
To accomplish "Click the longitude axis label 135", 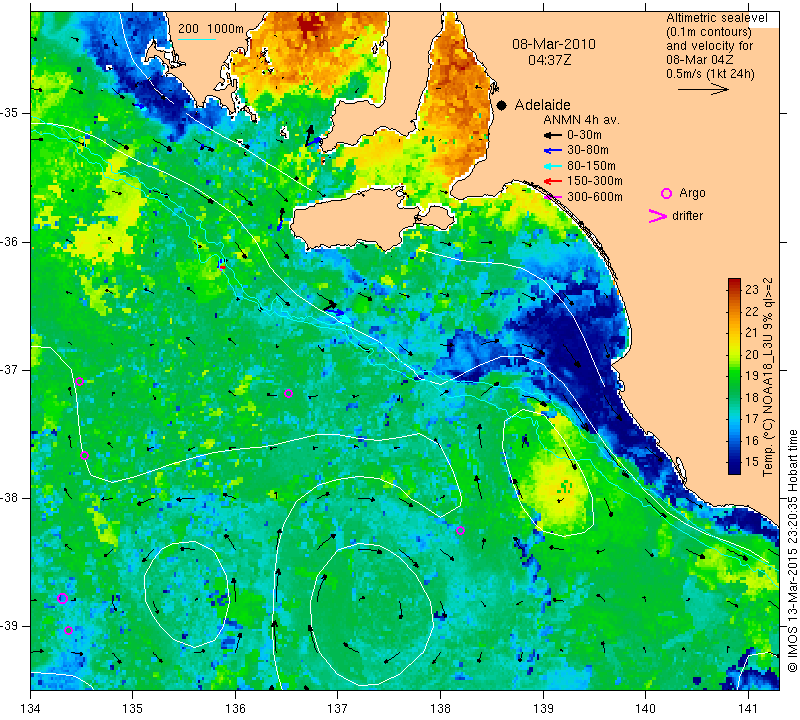I will click(x=133, y=709).
